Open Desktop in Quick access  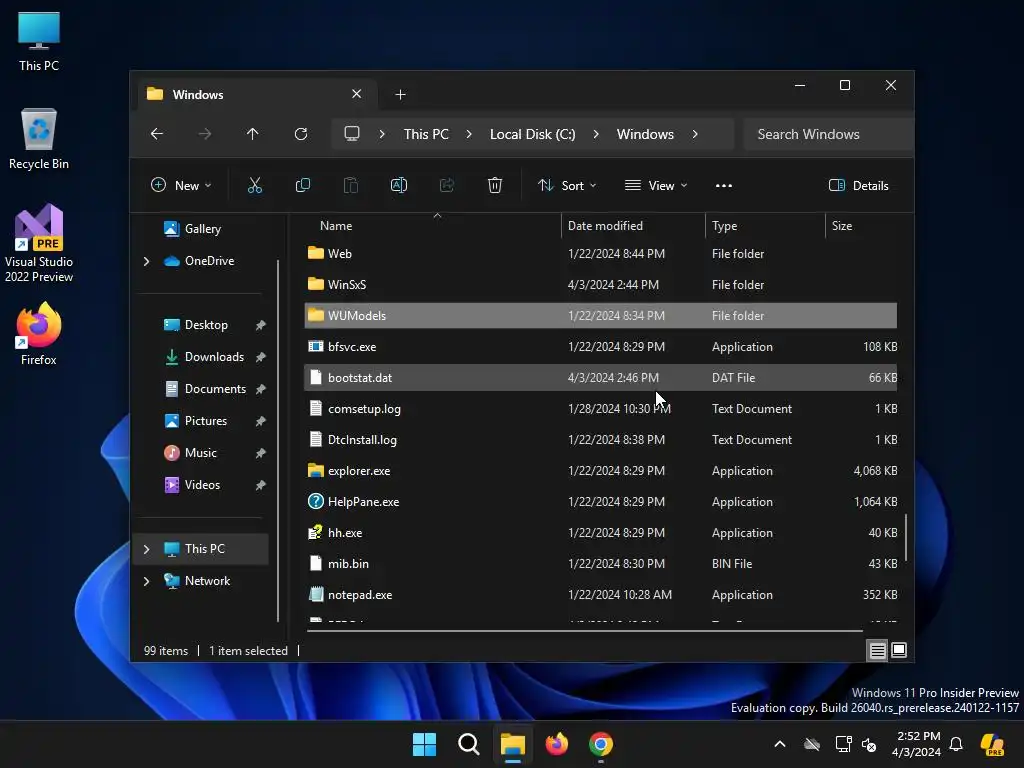[205, 325]
